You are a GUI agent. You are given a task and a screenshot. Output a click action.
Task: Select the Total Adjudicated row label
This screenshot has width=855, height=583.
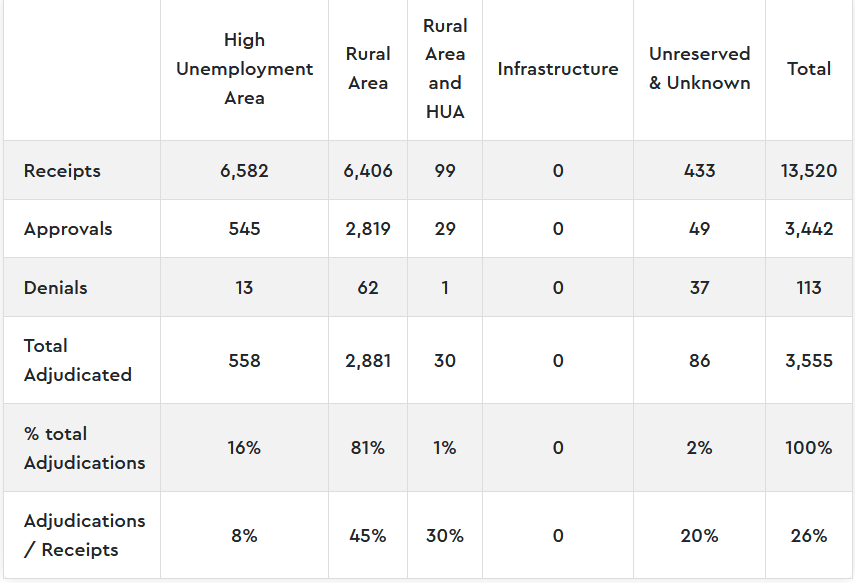(x=77, y=360)
